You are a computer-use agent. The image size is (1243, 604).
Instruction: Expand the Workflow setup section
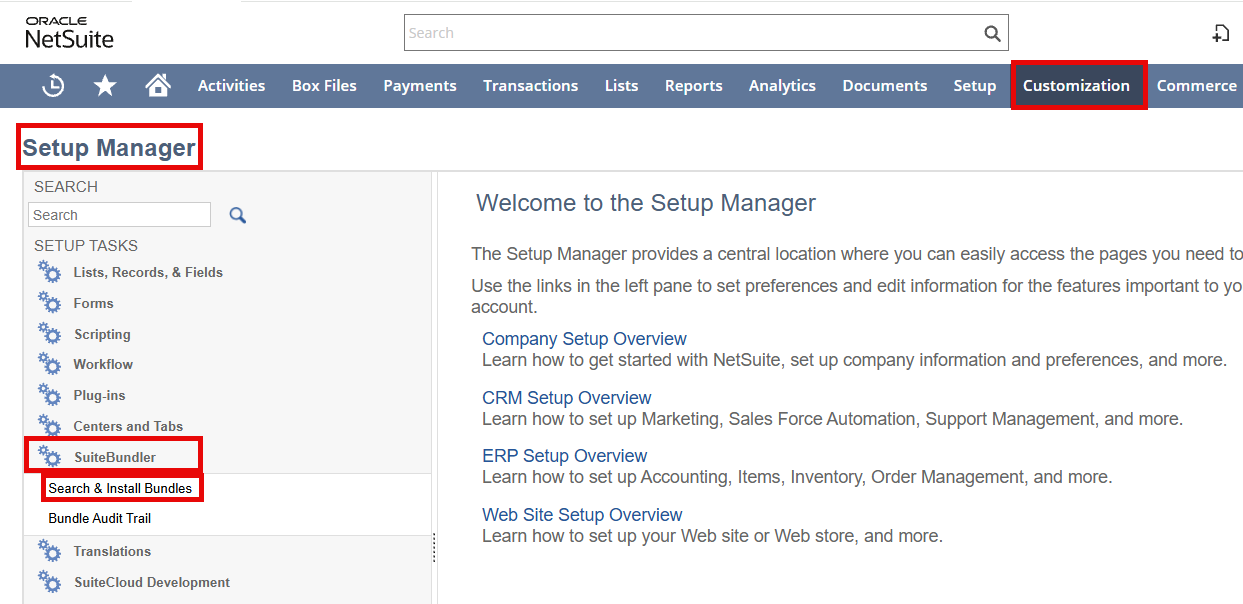[x=103, y=364]
